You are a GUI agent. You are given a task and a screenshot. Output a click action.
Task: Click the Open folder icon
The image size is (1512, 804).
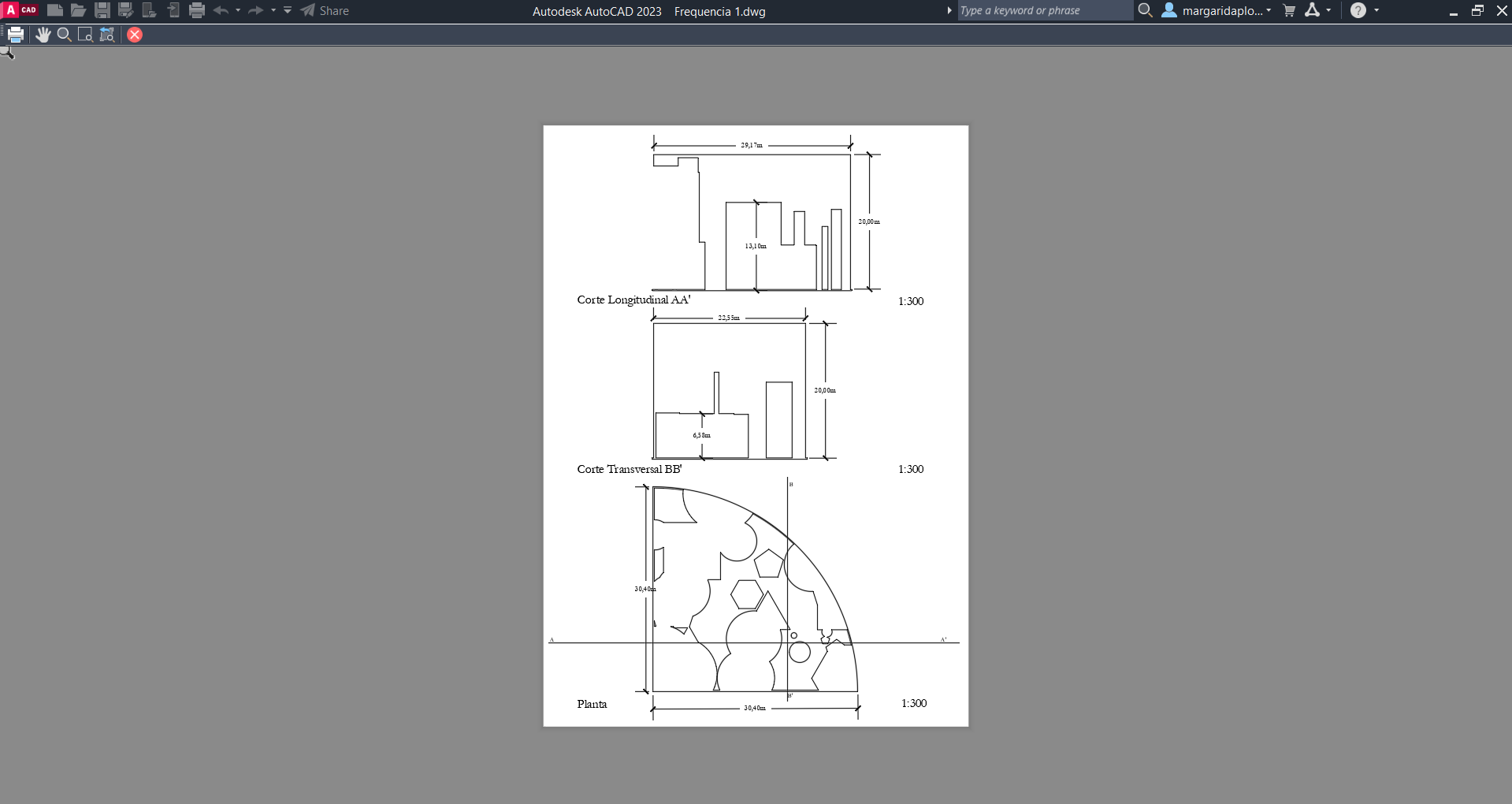pyautogui.click(x=78, y=10)
